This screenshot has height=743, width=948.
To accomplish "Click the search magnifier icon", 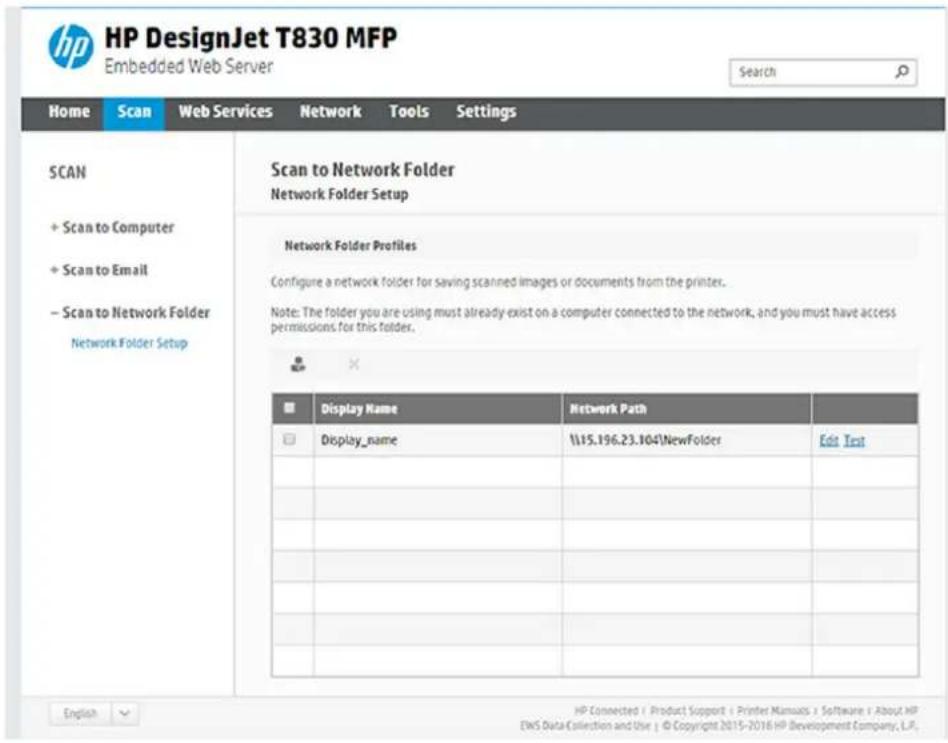I will [901, 72].
